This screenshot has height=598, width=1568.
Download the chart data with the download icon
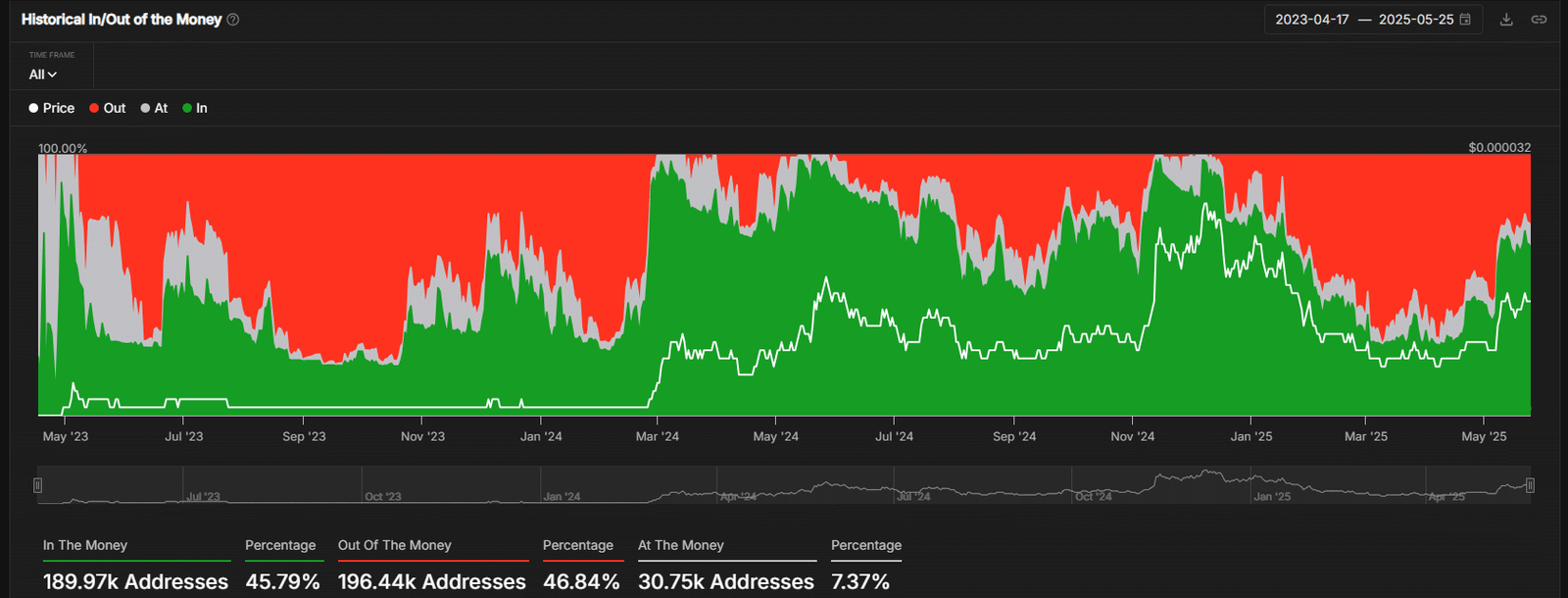(1506, 20)
